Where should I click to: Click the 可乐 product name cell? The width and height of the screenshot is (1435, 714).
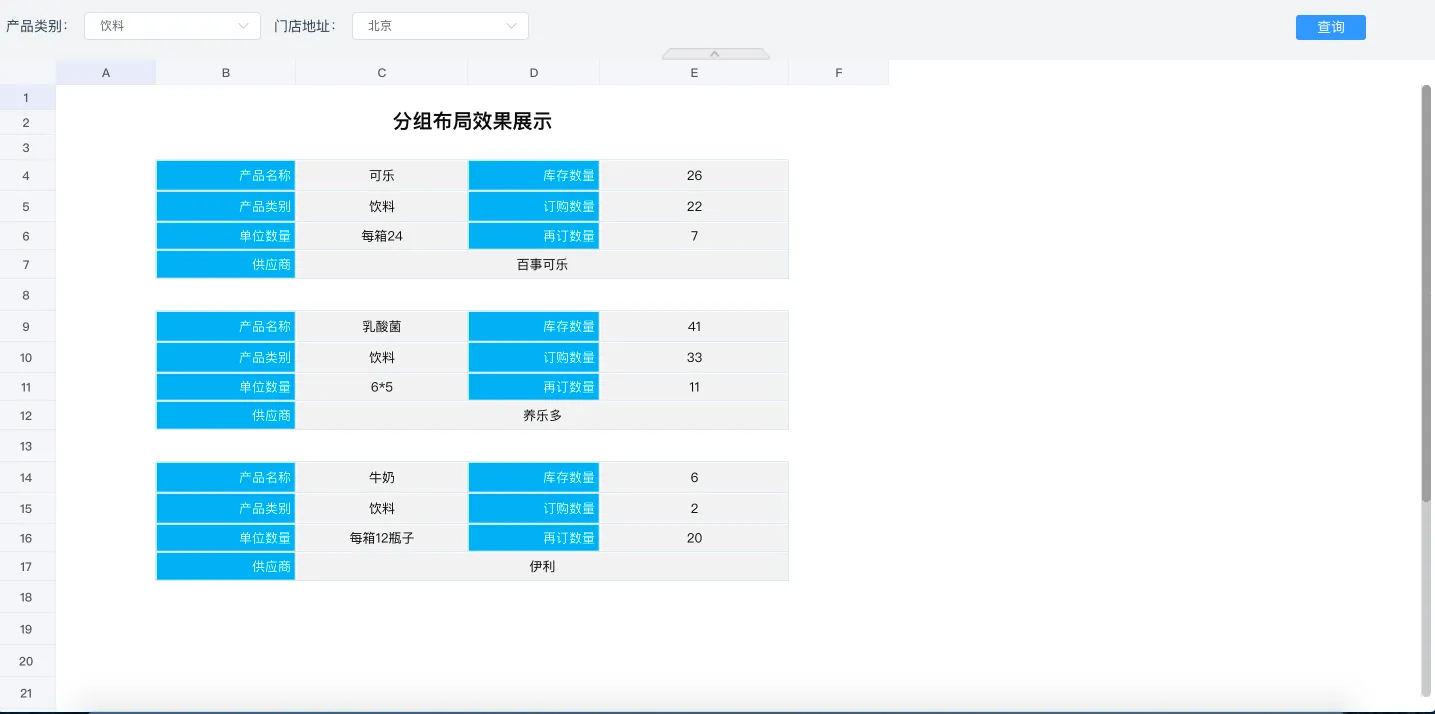(381, 176)
